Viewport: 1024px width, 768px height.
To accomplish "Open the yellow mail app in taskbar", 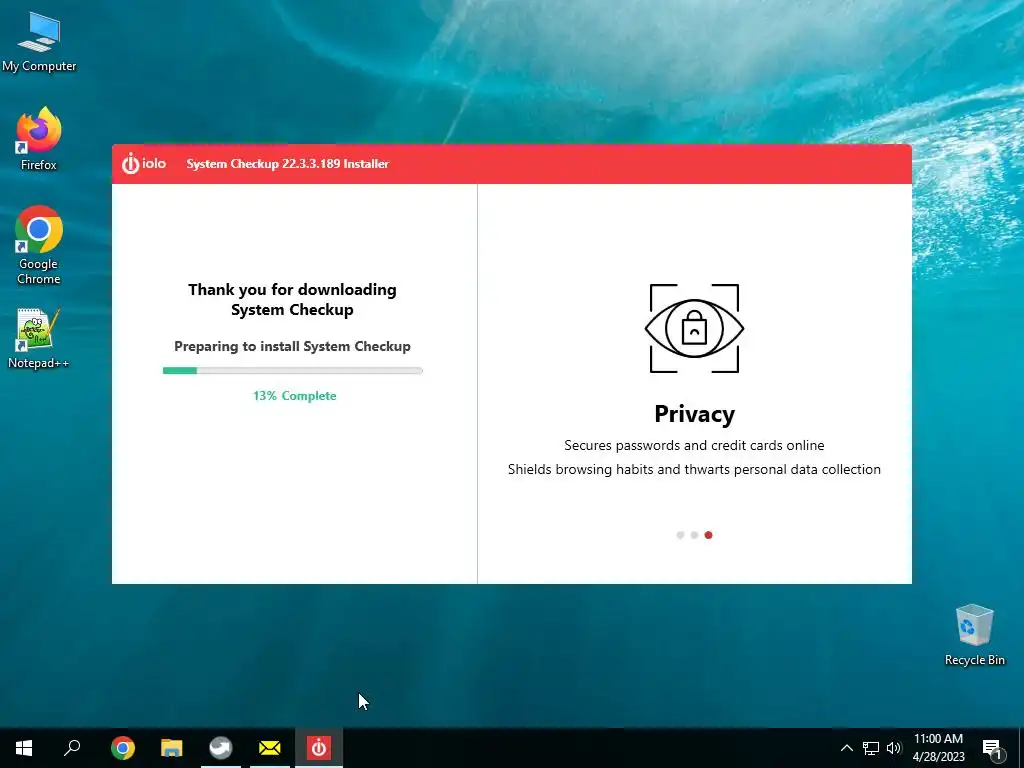I will click(x=270, y=748).
